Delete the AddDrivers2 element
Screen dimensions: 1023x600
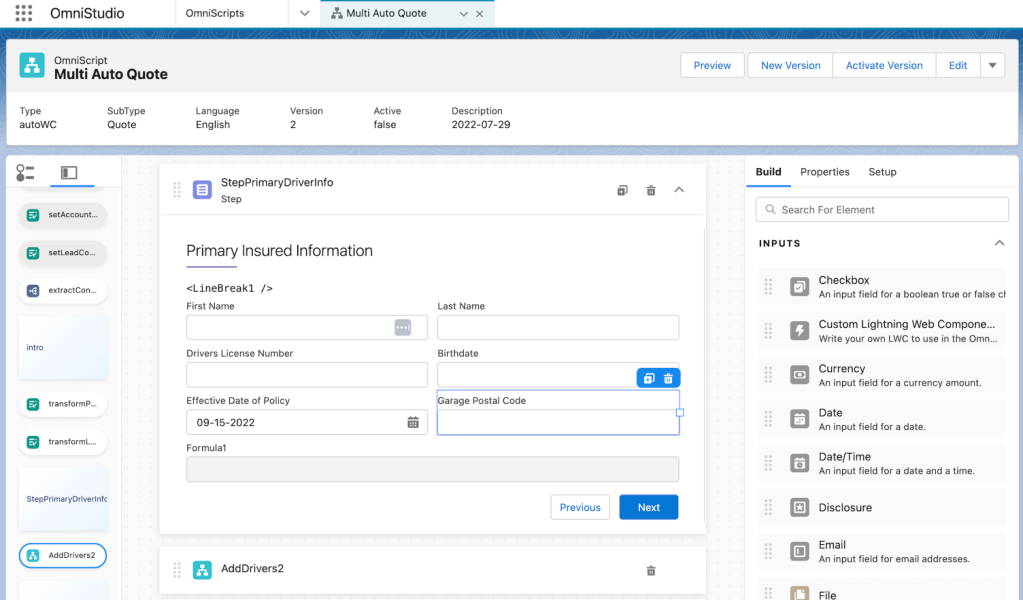pos(650,571)
